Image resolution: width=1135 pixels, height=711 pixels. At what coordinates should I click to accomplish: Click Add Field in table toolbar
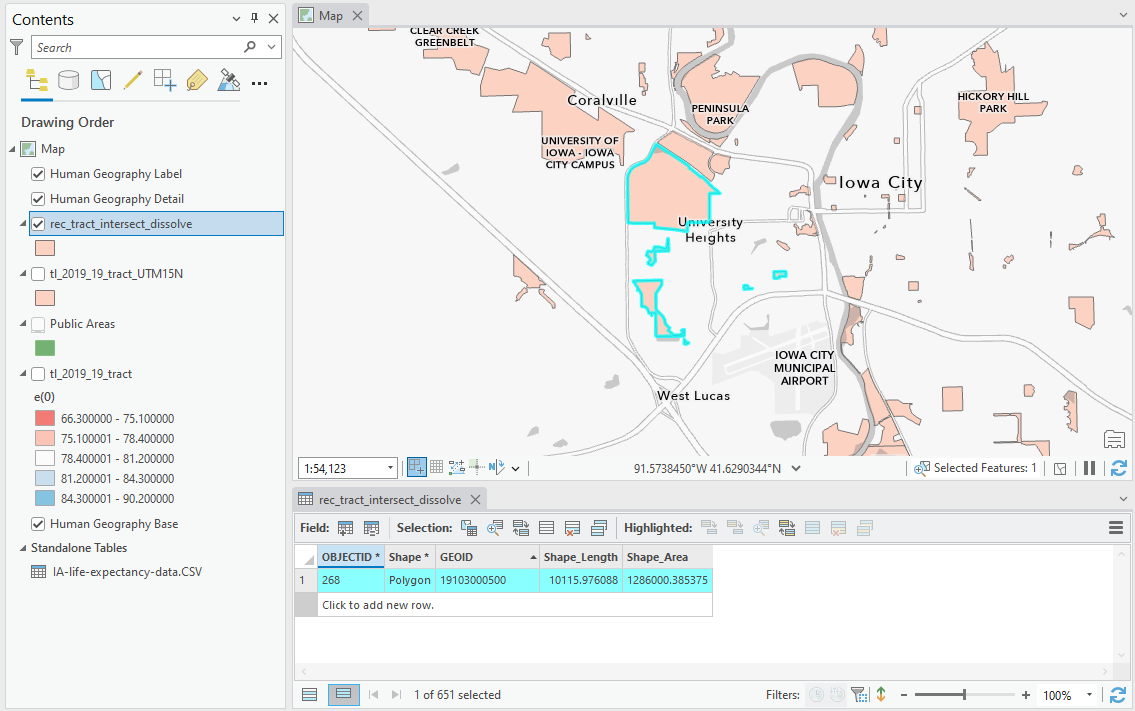coord(345,528)
